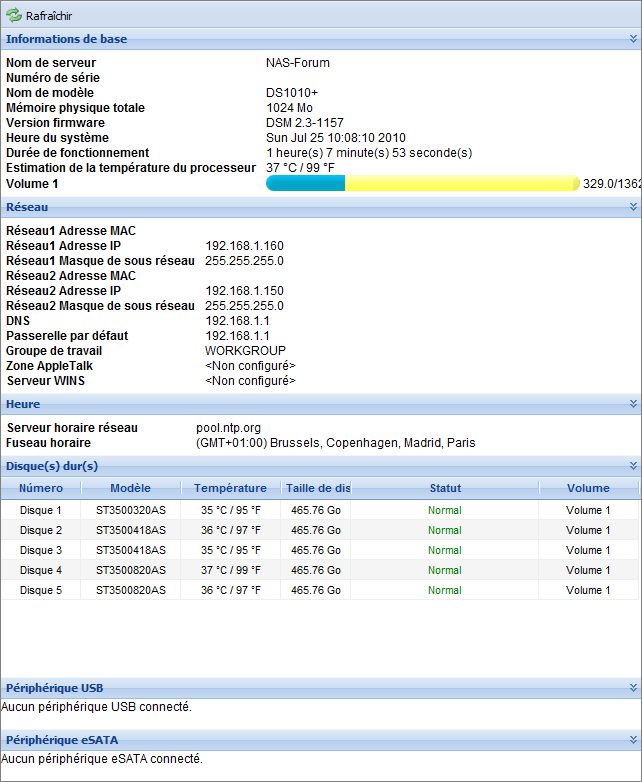Sort by the Statut column header
Screen dimensions: 642x782
445,488
